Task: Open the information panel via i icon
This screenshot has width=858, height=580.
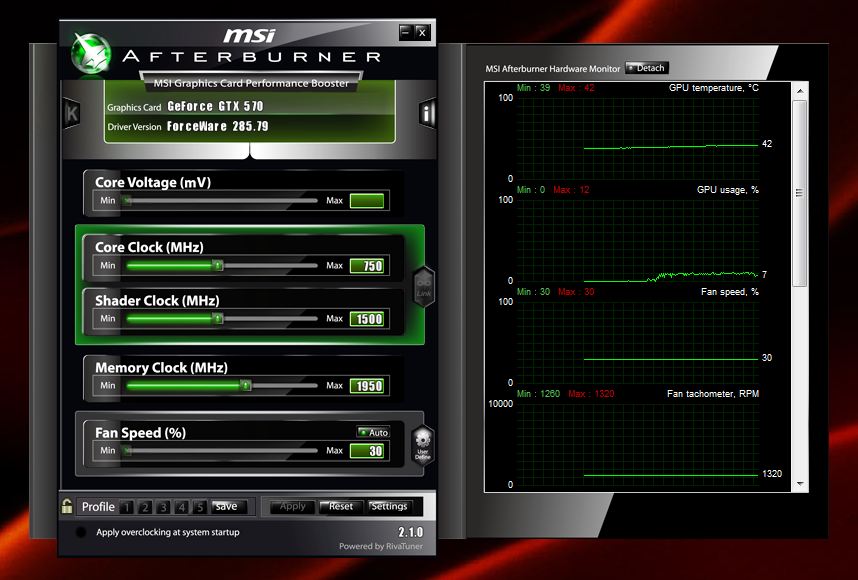Action: 428,112
